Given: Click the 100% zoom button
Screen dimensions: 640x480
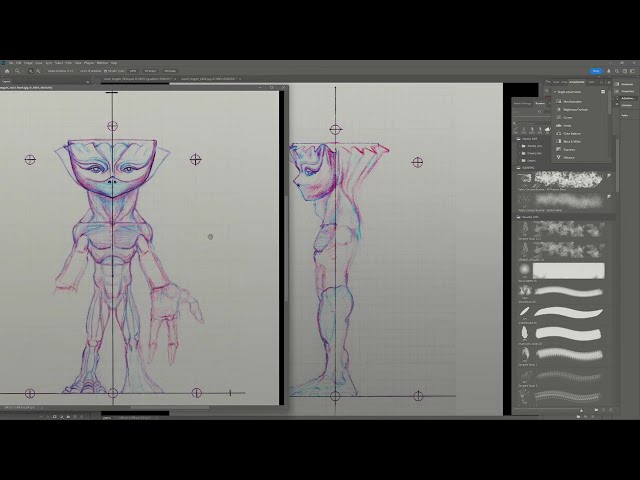Looking at the screenshot, I should pyautogui.click(x=133, y=71).
